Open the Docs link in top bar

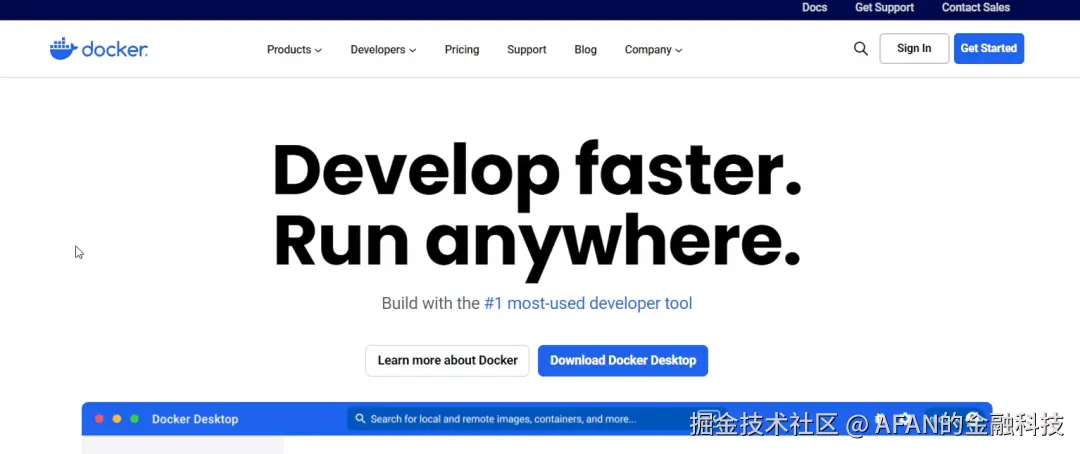814,8
